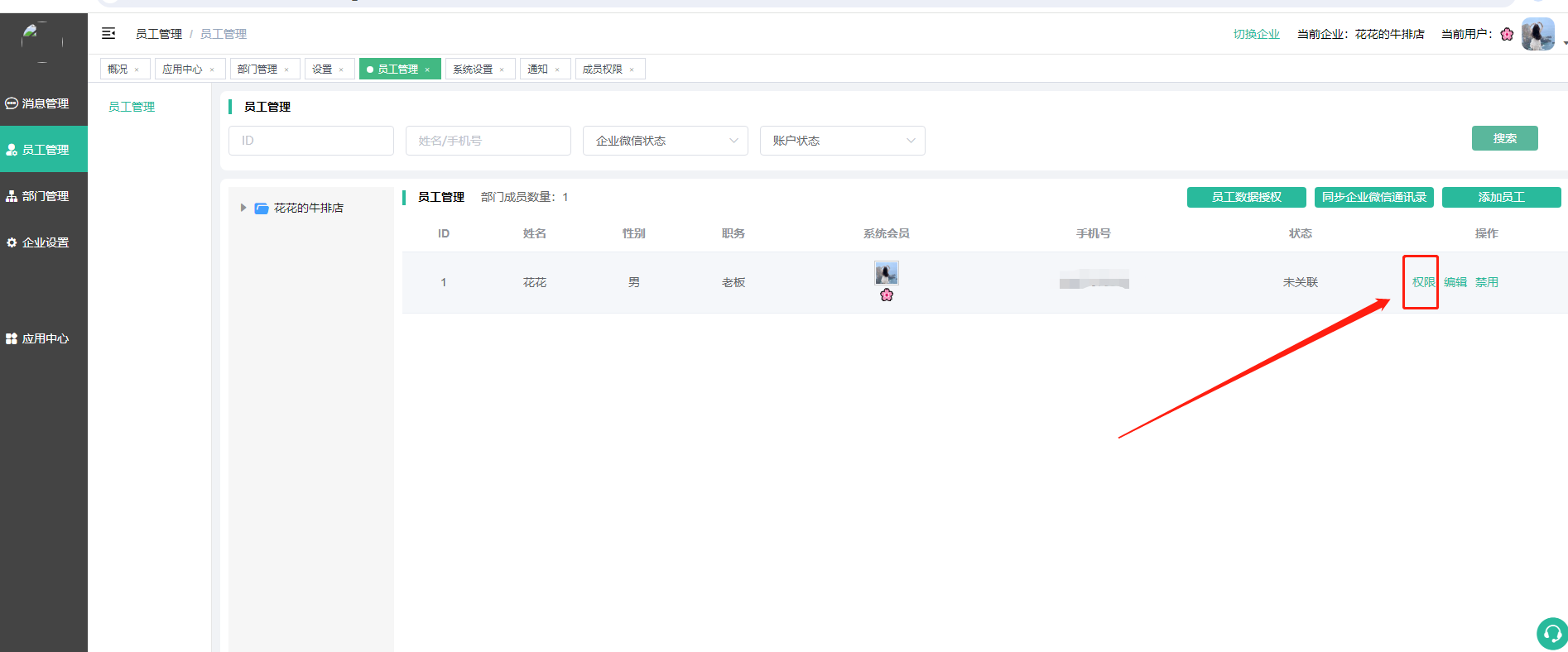
Task: Close the 成员权限 tab
Action: click(x=632, y=70)
